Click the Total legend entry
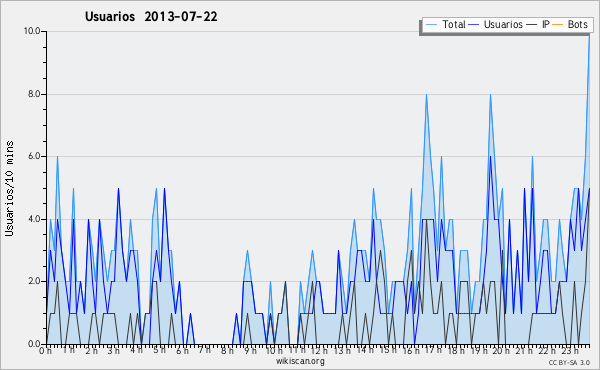 tap(445, 24)
